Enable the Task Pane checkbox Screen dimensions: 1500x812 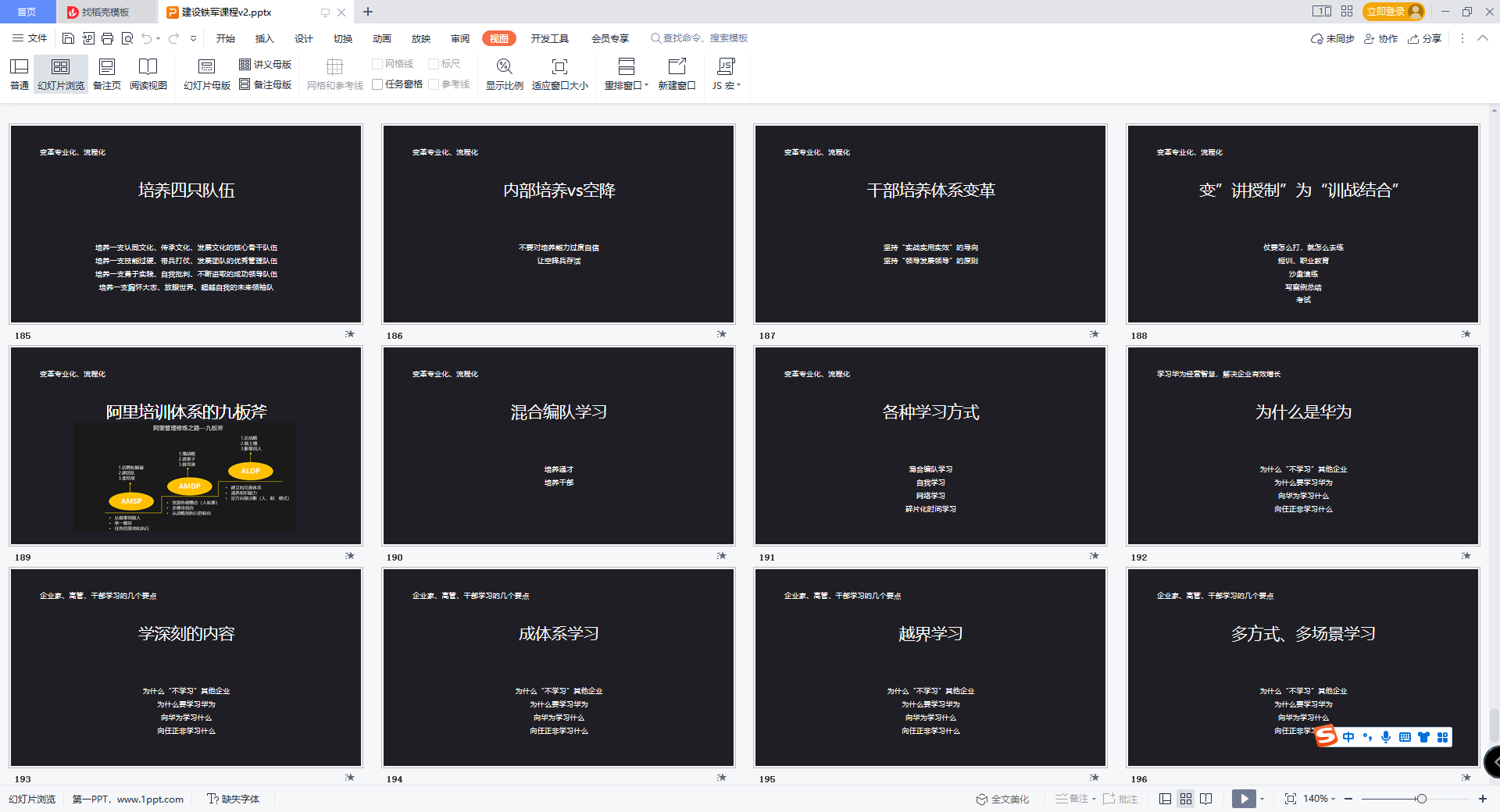pyautogui.click(x=378, y=84)
